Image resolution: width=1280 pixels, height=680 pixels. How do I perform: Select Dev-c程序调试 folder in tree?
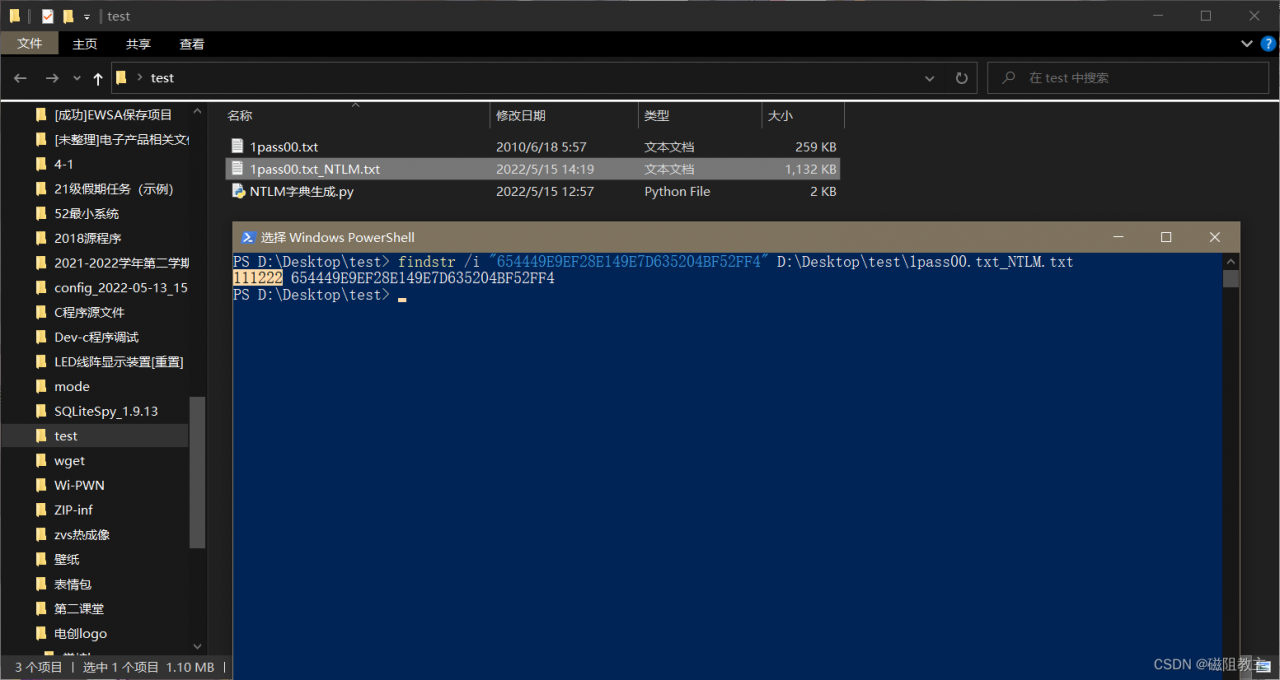(96, 337)
